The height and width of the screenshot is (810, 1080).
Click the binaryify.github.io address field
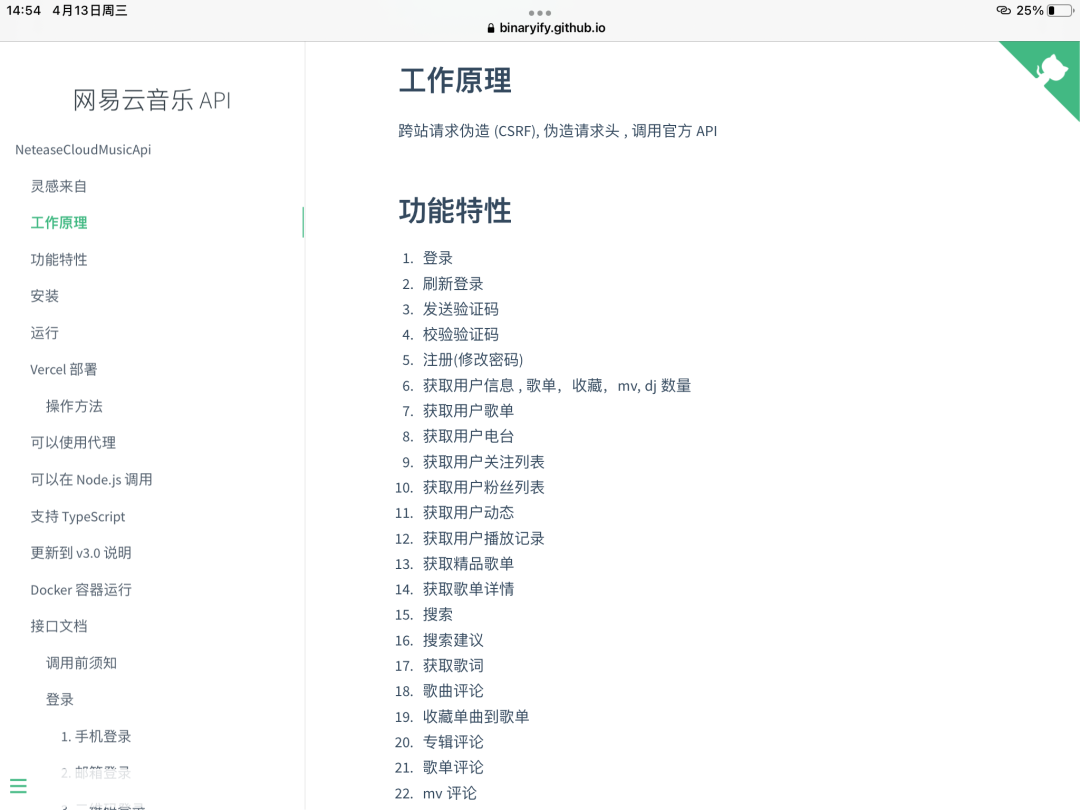pos(546,28)
